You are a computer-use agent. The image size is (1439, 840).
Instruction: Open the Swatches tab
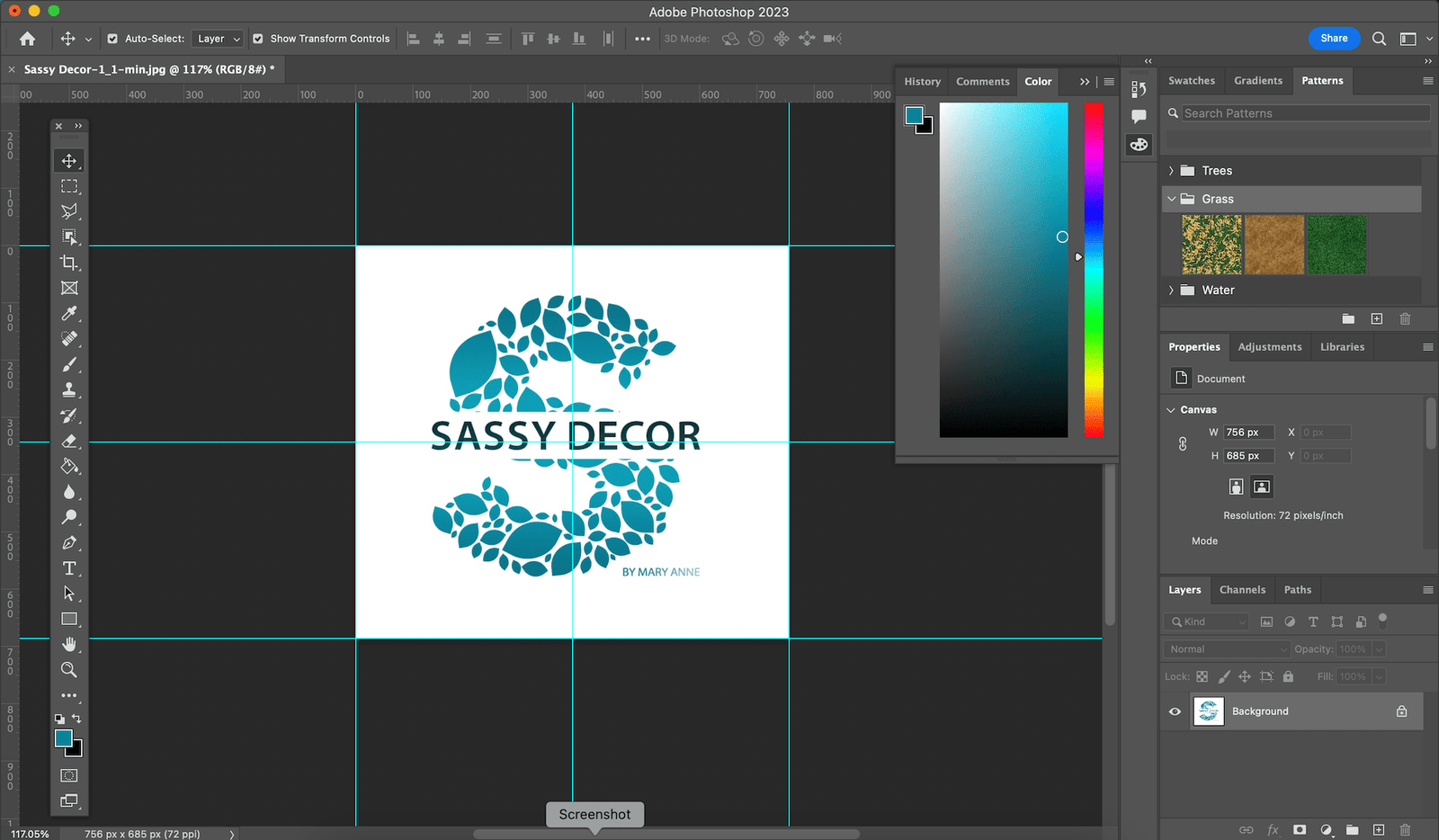tap(1191, 81)
